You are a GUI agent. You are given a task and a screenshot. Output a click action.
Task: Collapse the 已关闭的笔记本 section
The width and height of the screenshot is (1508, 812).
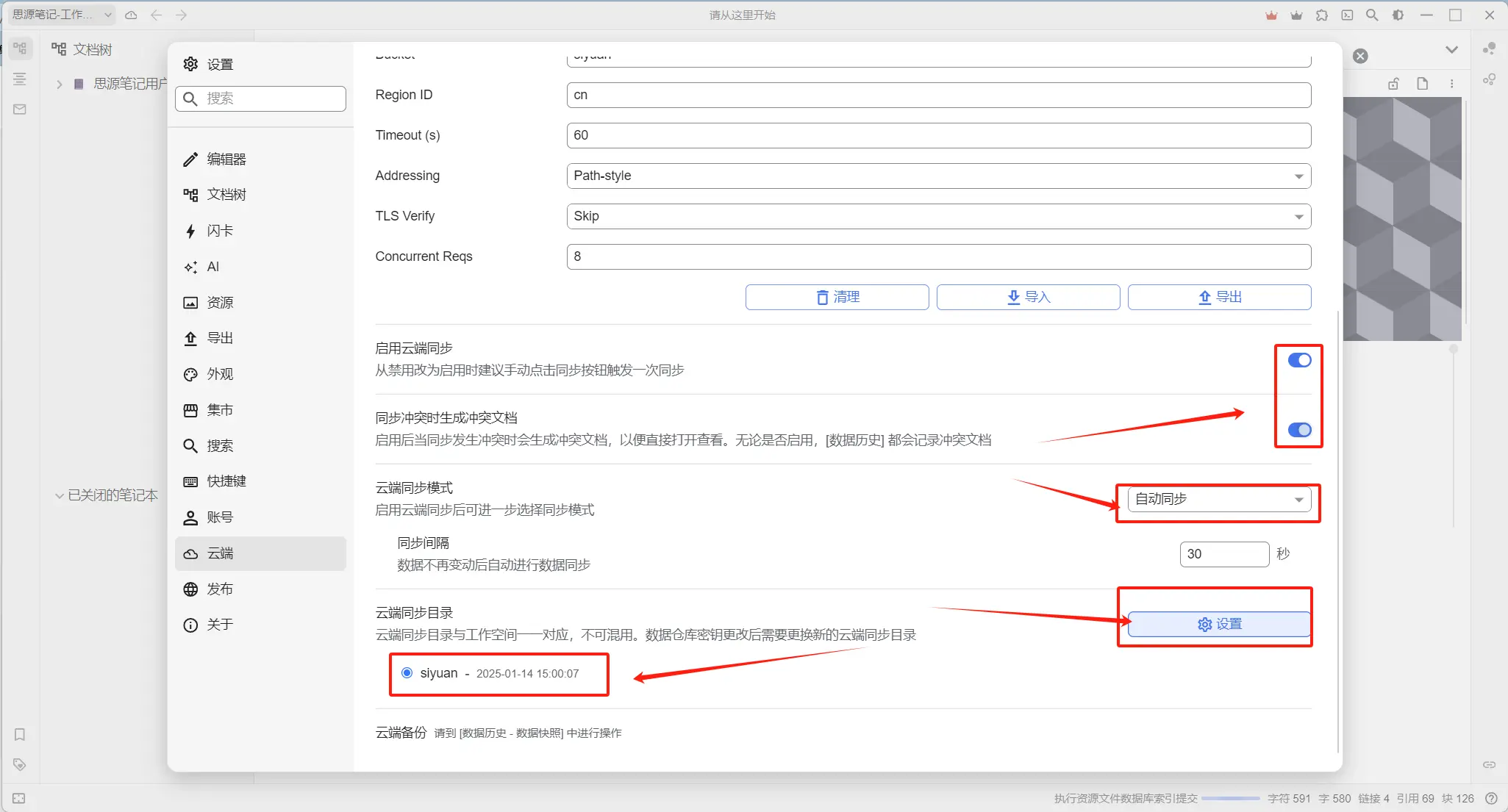point(60,496)
